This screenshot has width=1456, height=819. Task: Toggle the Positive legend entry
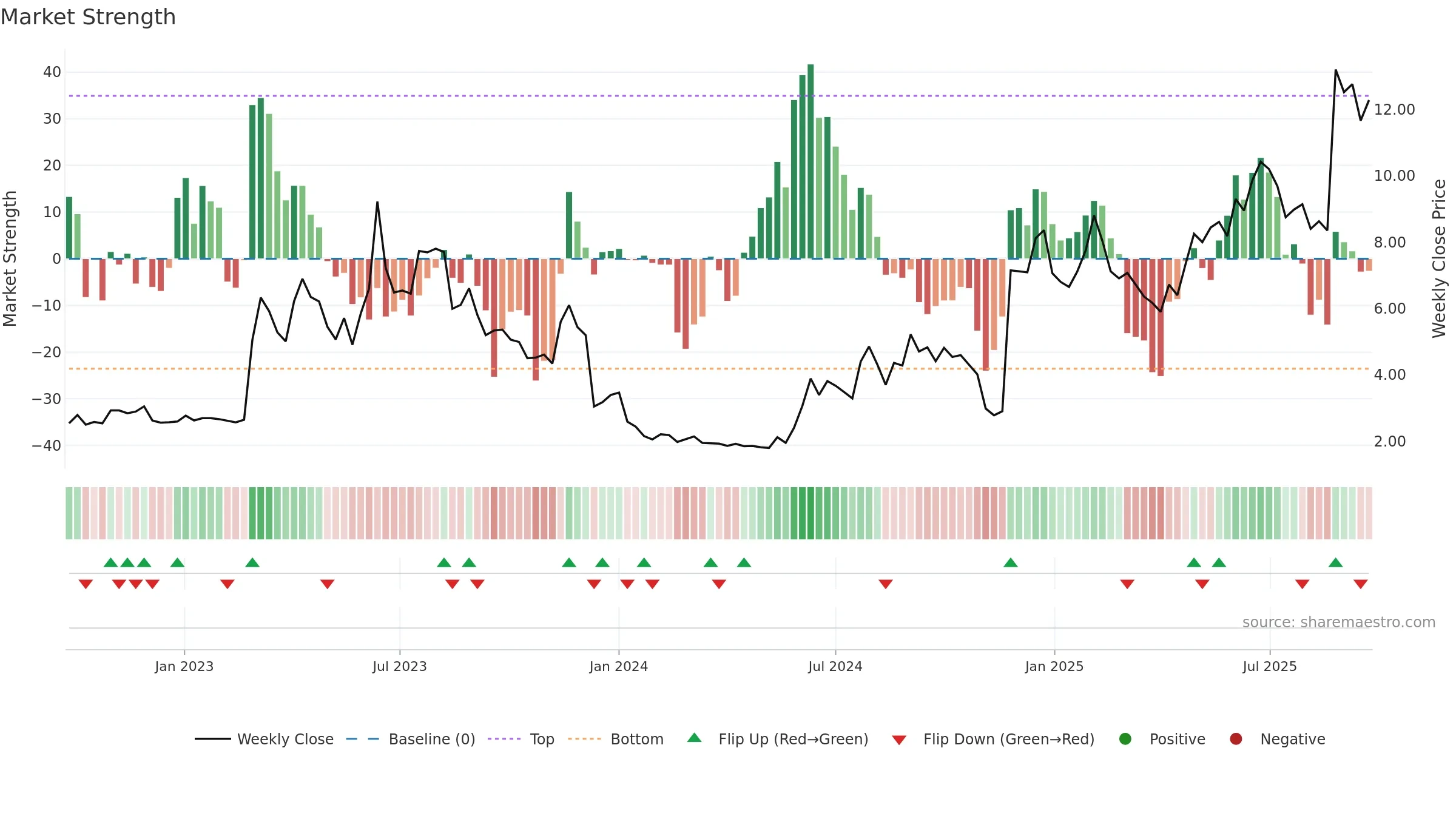tap(1162, 739)
